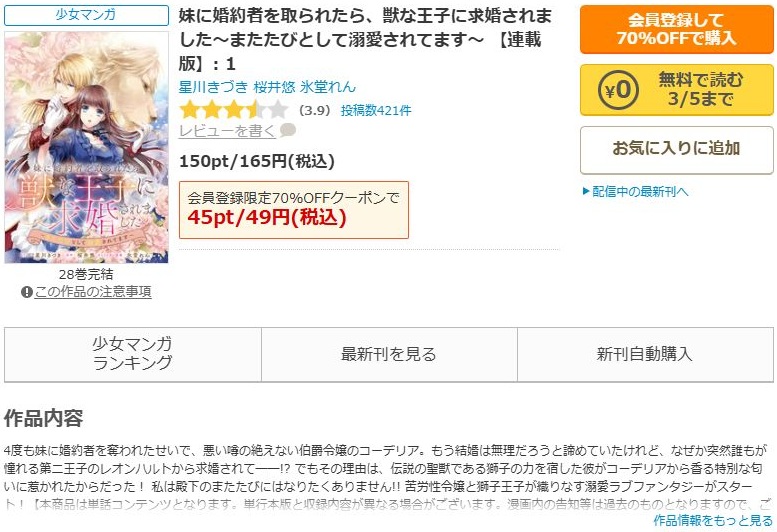Viewport: 777px width, 532px height.
Task: Select the 少女マンガ category tag
Action: tap(86, 15)
